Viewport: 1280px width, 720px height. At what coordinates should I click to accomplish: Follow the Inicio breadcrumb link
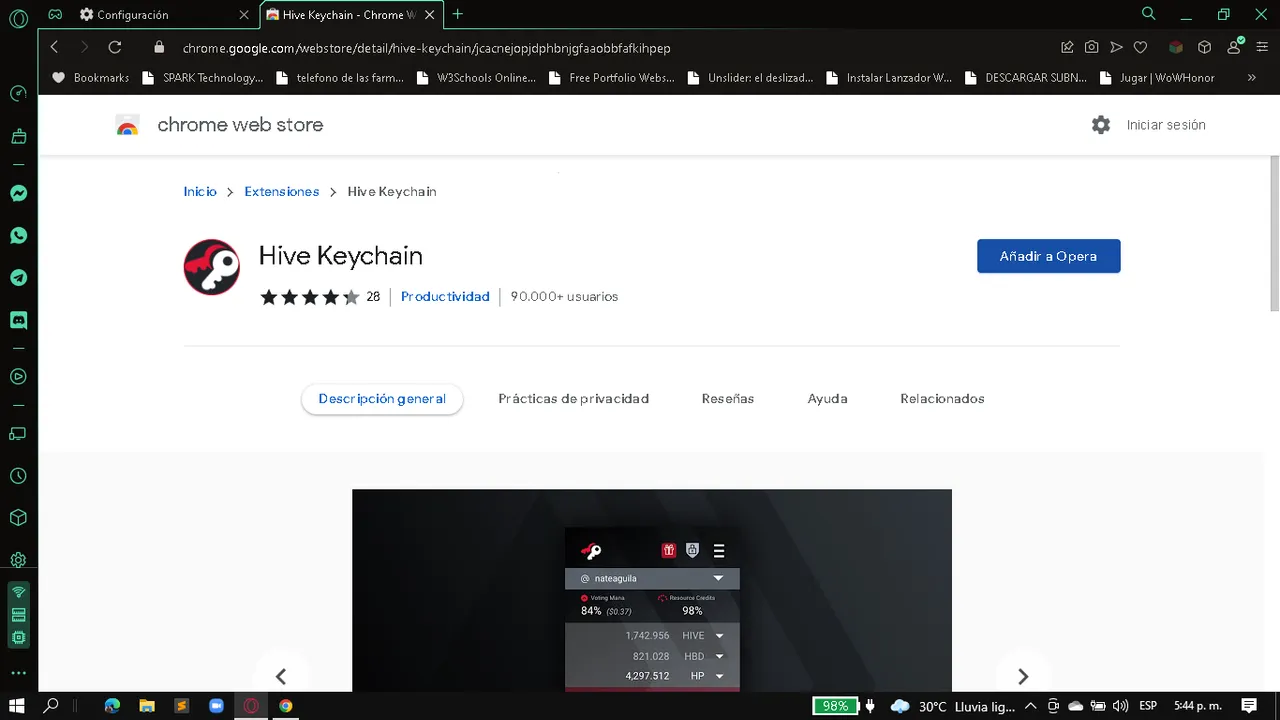point(200,191)
